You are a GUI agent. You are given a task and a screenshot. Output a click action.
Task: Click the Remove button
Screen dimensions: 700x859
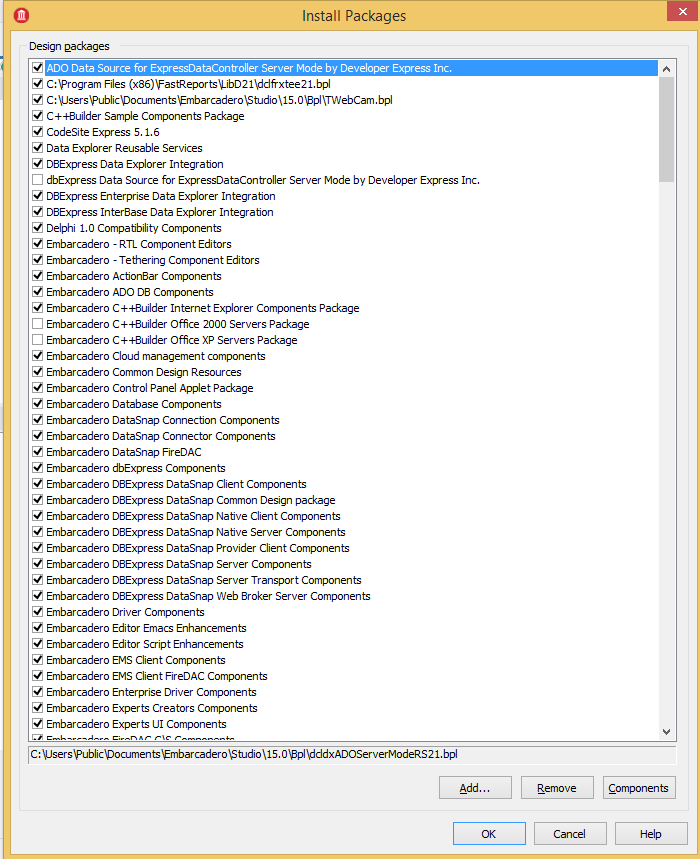point(557,788)
